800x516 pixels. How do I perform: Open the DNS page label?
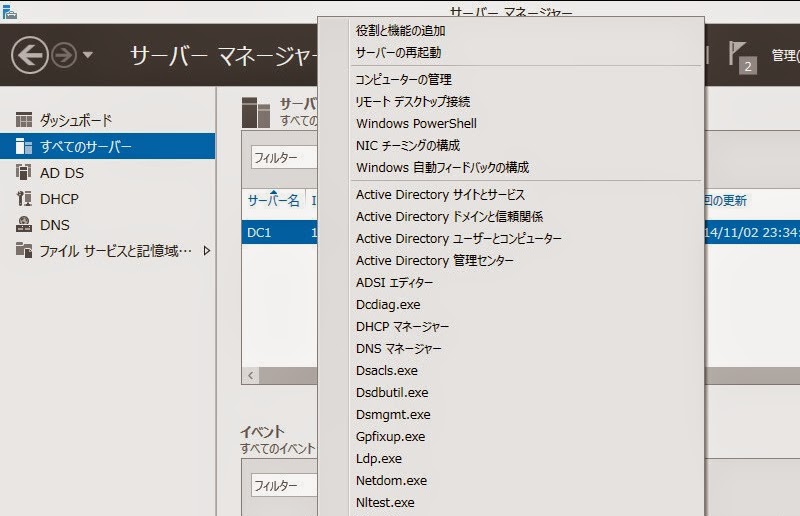point(55,225)
